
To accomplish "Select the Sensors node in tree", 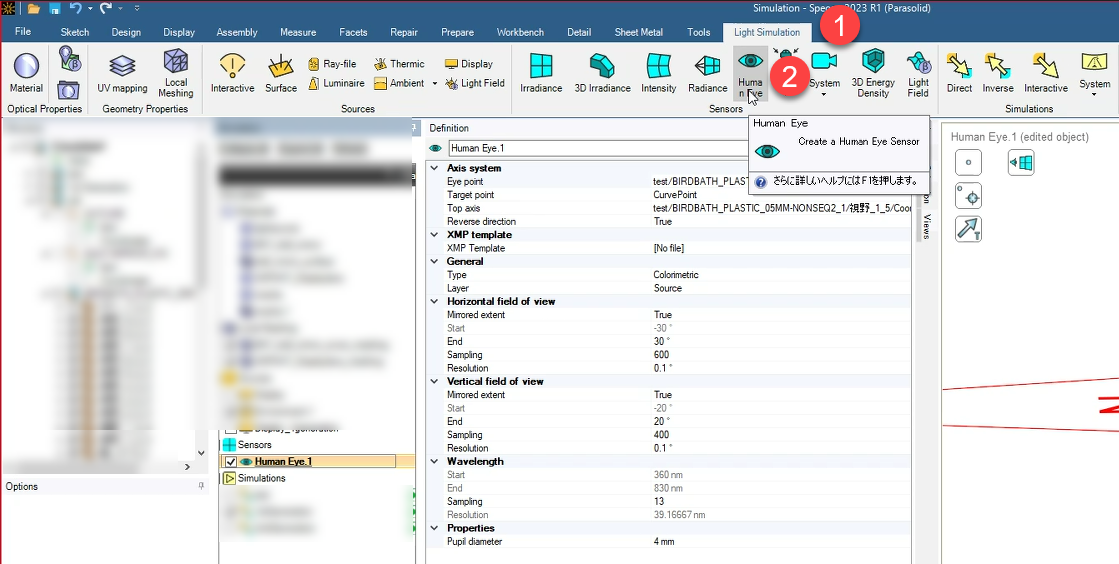I will pyautogui.click(x=255, y=445).
